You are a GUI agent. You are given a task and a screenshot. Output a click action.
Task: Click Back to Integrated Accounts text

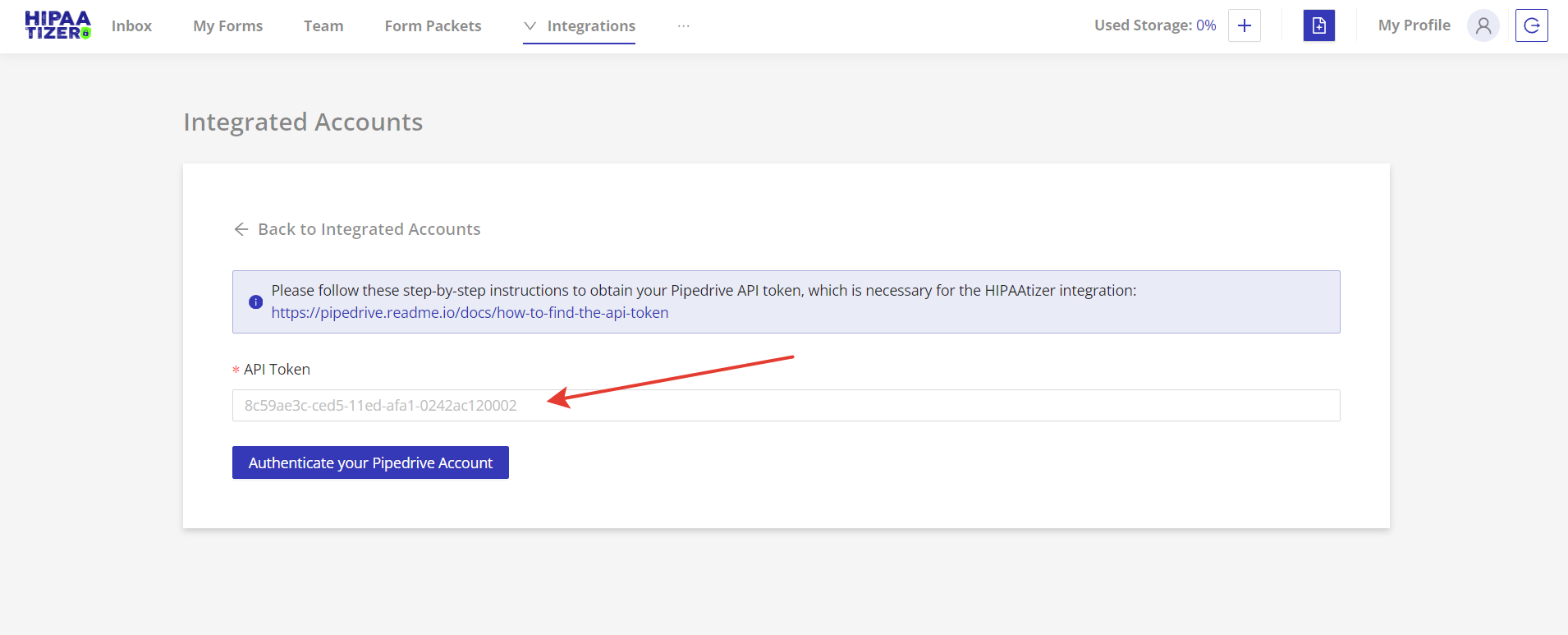point(369,229)
